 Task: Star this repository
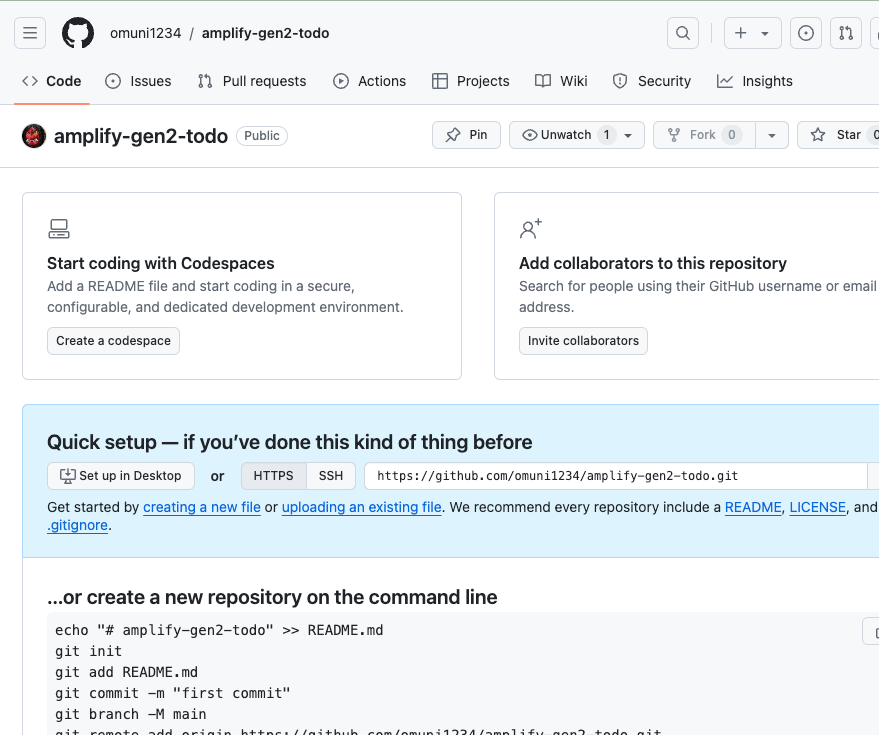(x=839, y=135)
